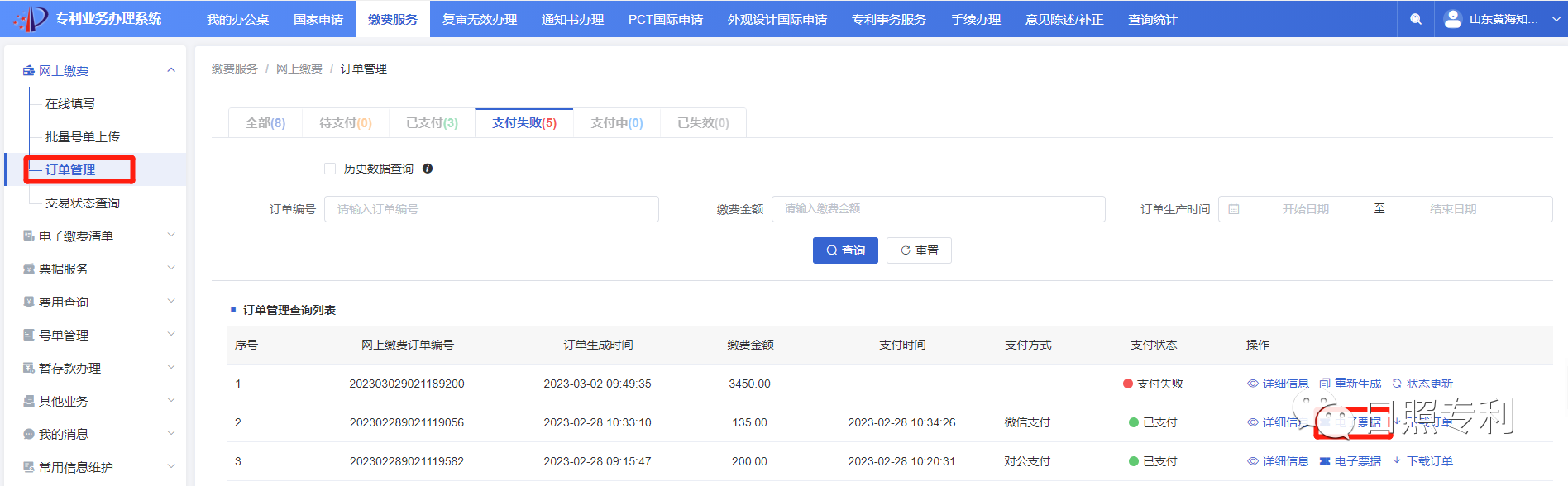Screen dimensions: 1568x486
Task: Open 电子票据 for order row 3
Action: [1350, 461]
